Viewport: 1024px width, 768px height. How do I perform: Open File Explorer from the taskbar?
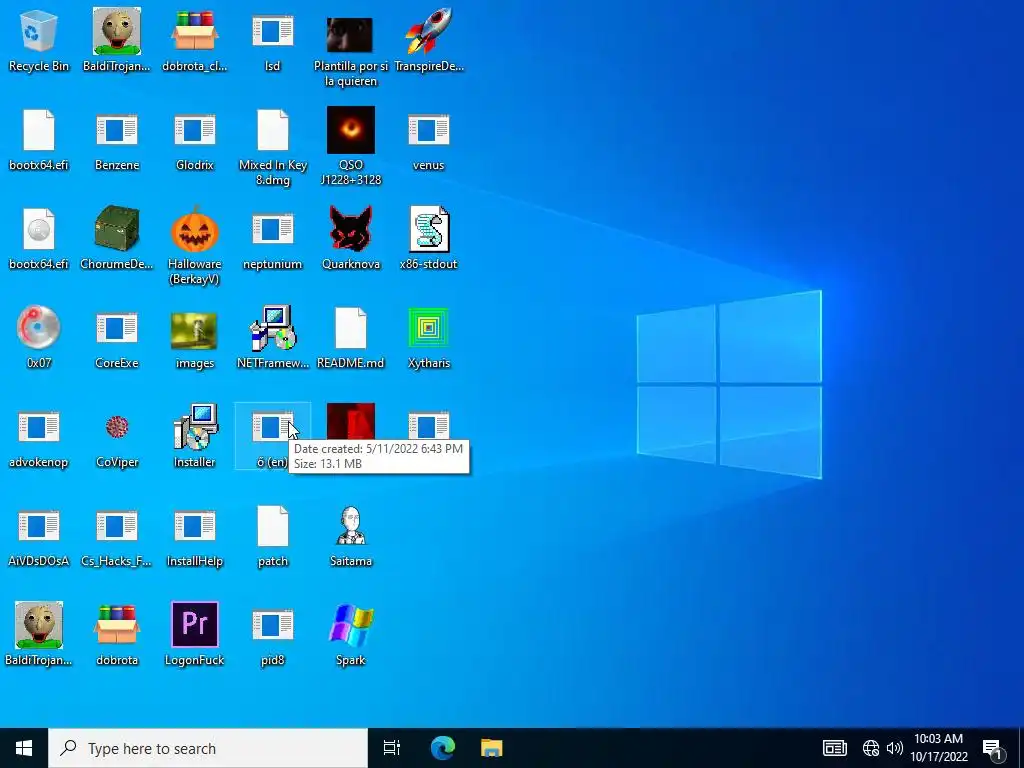pos(492,748)
